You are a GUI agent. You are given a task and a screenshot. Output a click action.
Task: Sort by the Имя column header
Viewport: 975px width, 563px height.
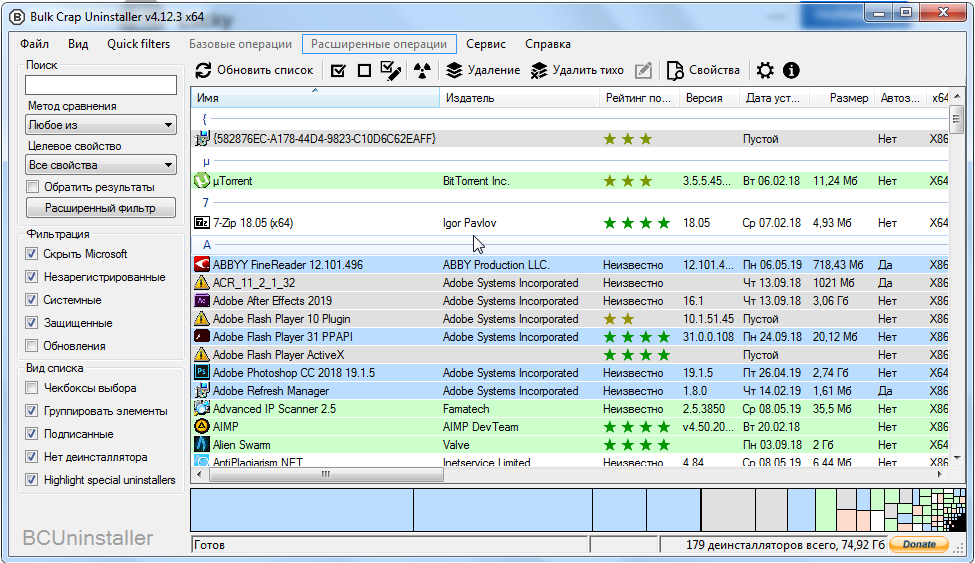point(315,98)
